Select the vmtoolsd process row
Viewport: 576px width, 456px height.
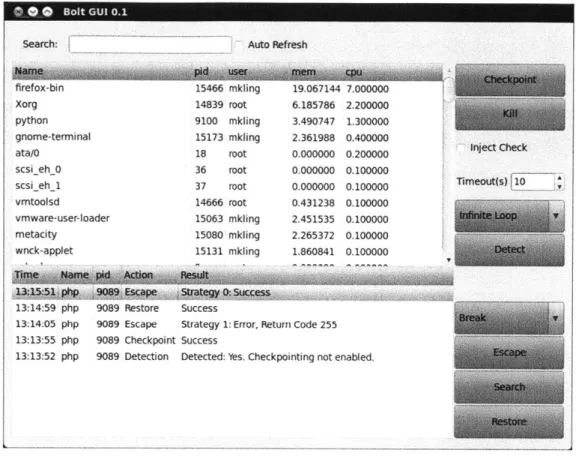(227, 202)
